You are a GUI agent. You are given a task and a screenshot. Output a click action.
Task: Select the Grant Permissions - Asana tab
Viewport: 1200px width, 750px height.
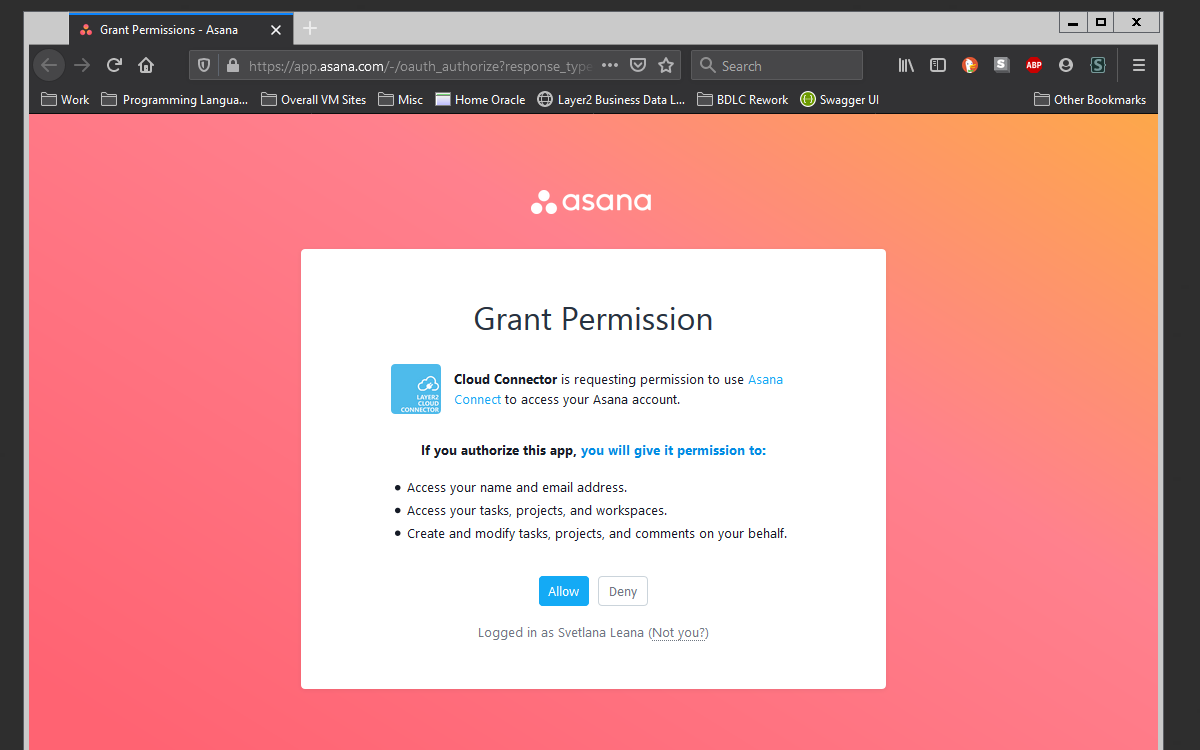(168, 30)
